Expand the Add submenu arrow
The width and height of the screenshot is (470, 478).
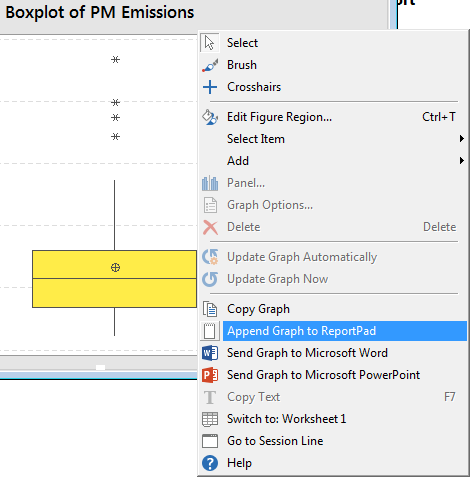tap(462, 161)
